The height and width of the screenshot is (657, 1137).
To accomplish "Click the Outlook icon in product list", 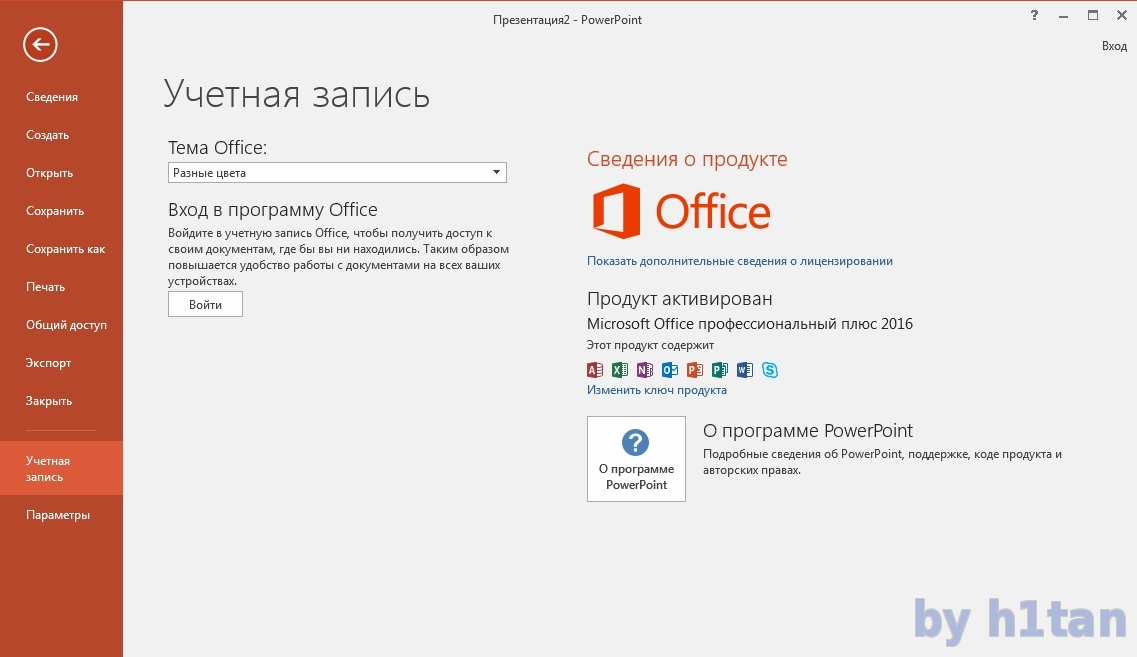I will [x=670, y=370].
